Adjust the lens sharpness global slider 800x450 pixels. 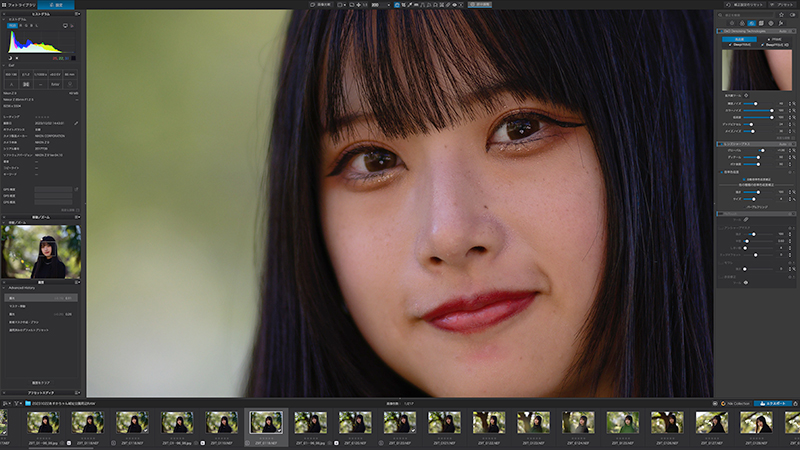pos(758,151)
